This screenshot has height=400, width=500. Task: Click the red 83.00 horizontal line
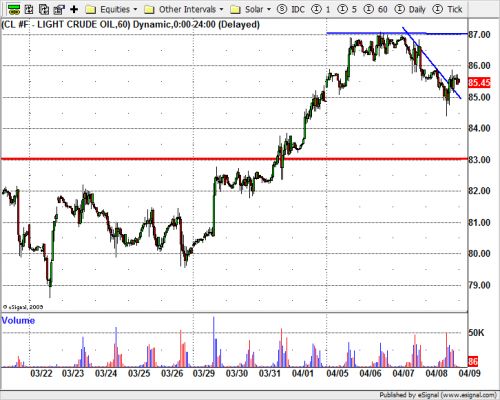click(234, 159)
